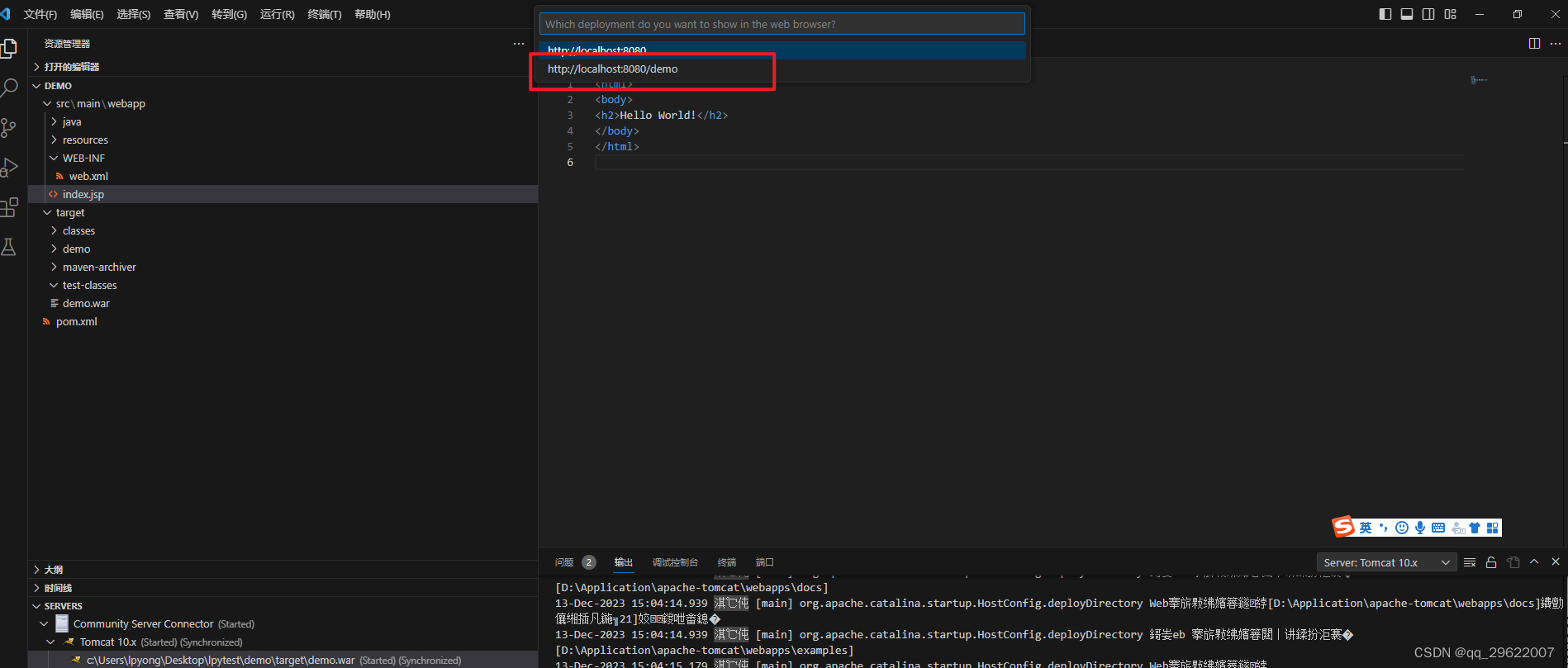The height and width of the screenshot is (668, 1568).
Task: Expand the 打开的编辑器 section
Action: click(283, 67)
